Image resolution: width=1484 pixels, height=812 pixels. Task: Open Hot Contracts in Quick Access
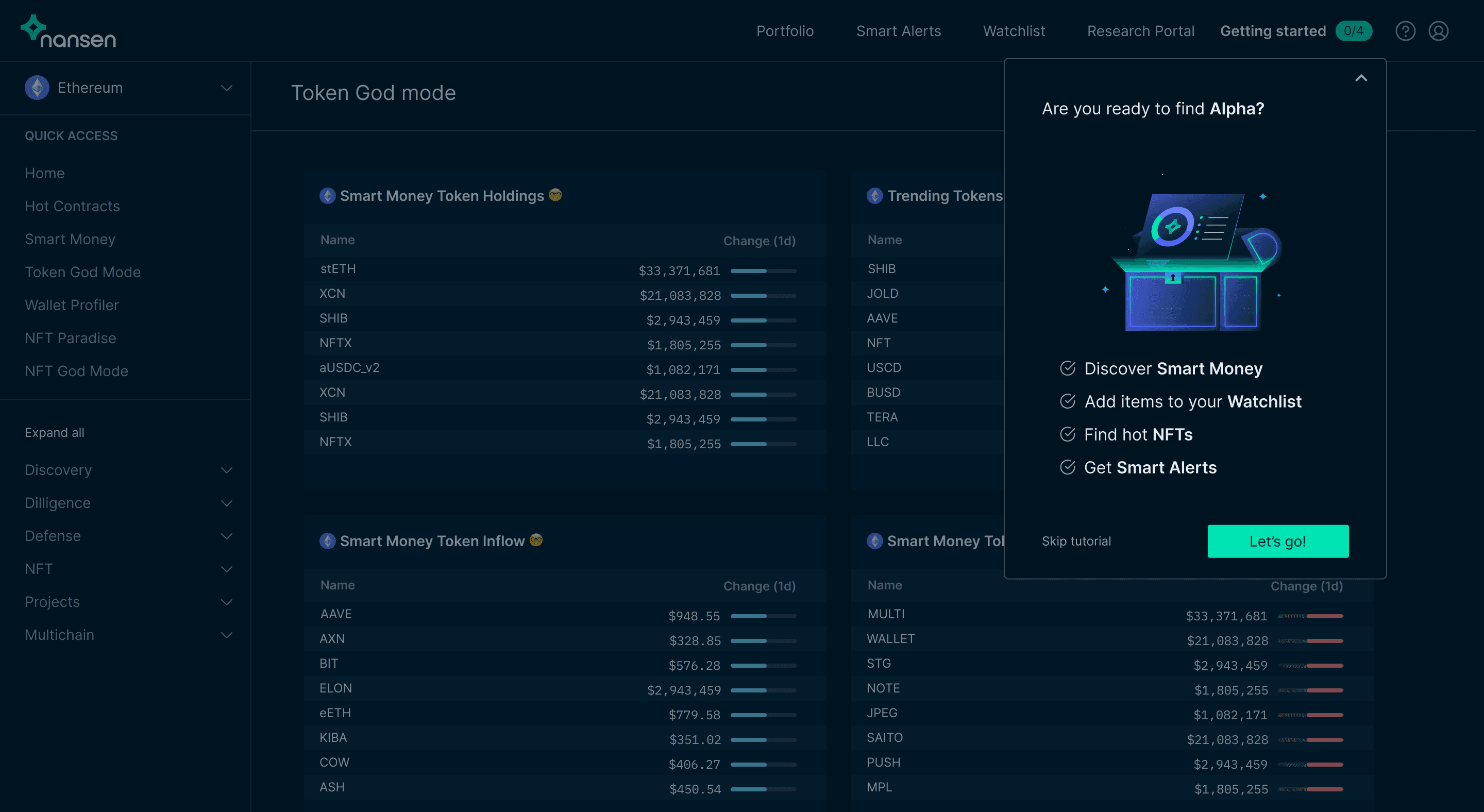pyautogui.click(x=72, y=206)
